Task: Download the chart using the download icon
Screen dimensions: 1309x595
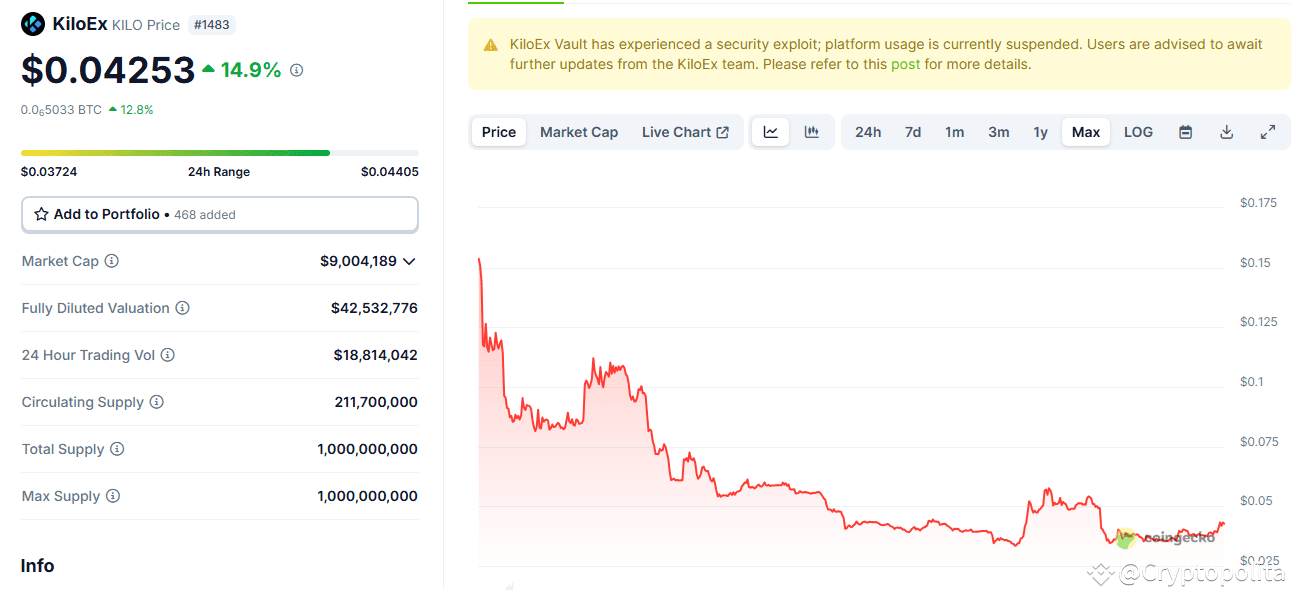Action: 1226,131
